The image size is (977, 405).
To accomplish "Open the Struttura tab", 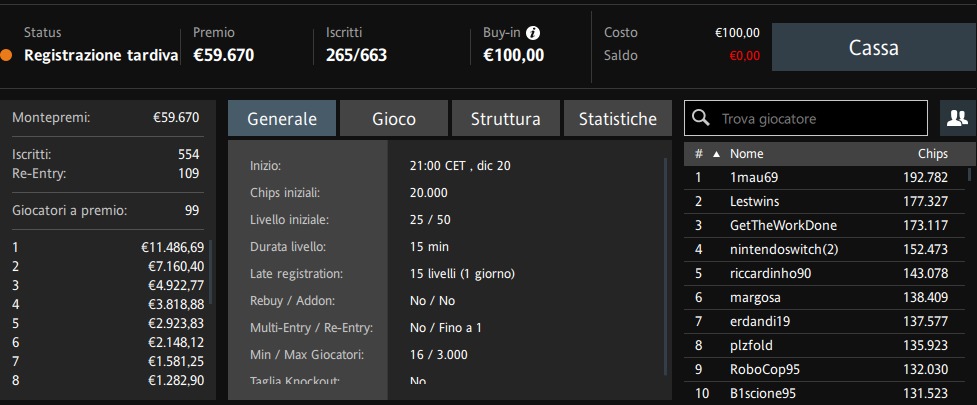I will [x=505, y=118].
